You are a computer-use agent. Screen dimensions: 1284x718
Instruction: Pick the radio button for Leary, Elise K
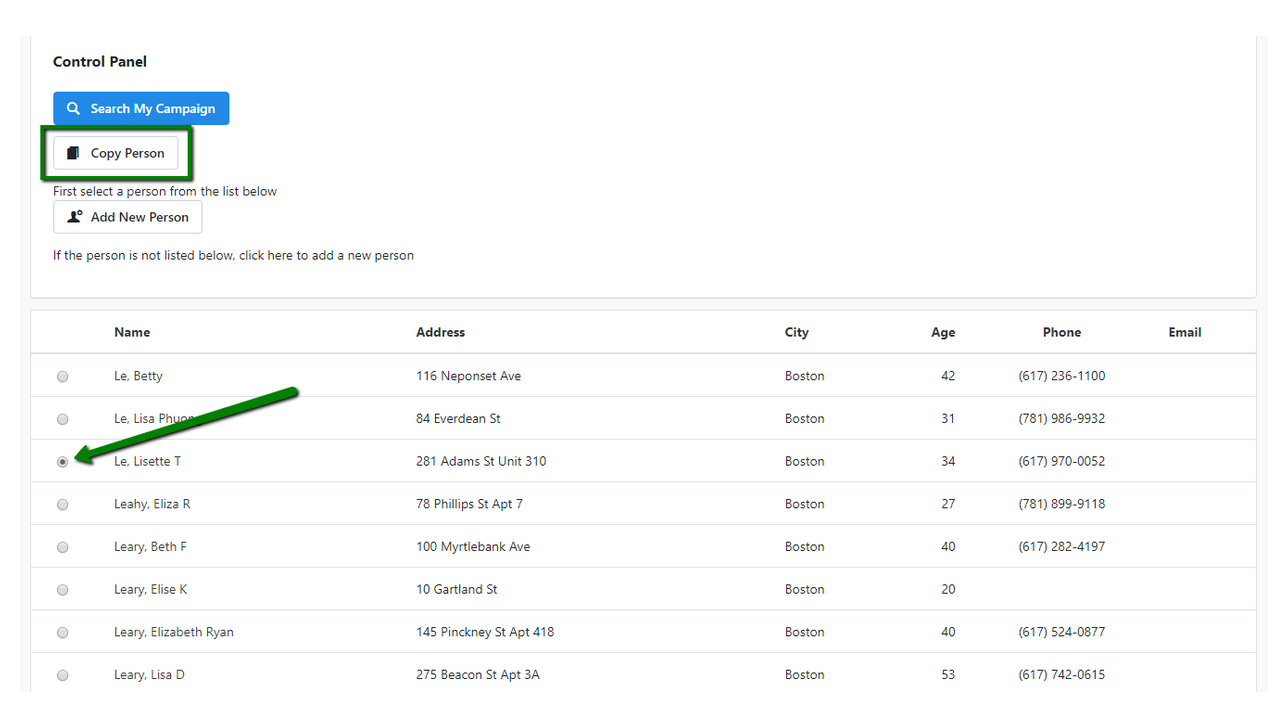63,590
